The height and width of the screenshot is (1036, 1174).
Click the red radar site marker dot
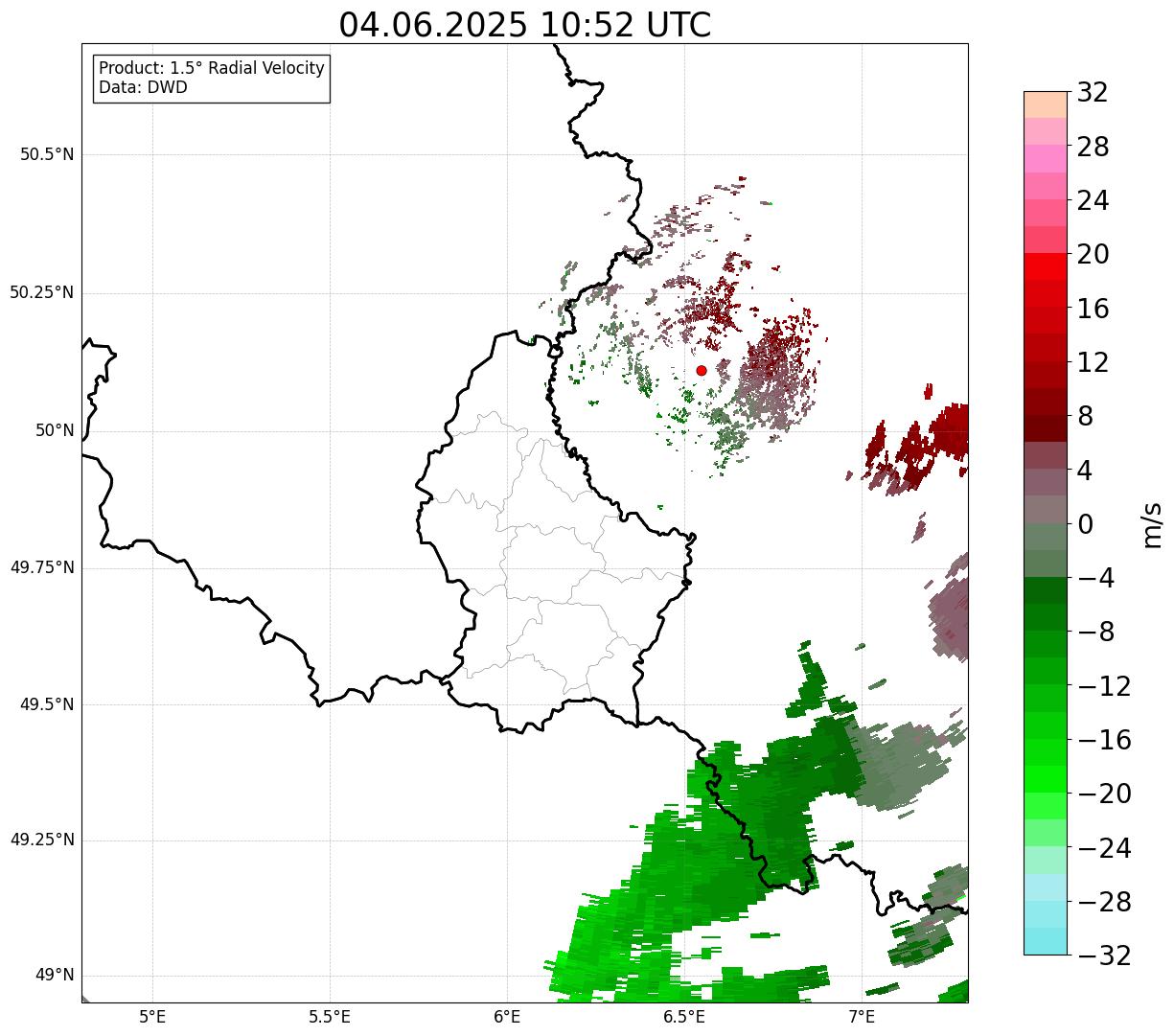(x=702, y=370)
